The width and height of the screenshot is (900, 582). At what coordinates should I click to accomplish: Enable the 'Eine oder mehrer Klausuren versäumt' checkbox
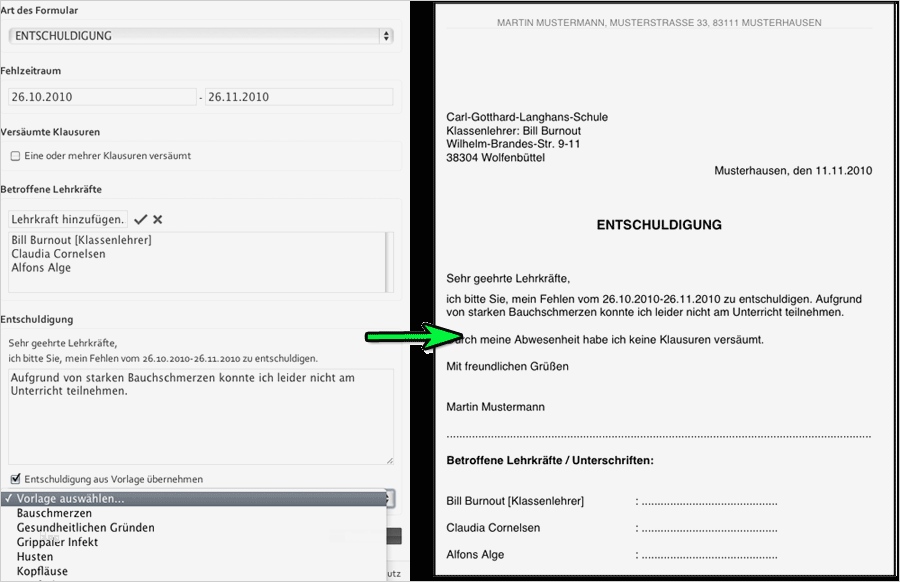coord(16,156)
